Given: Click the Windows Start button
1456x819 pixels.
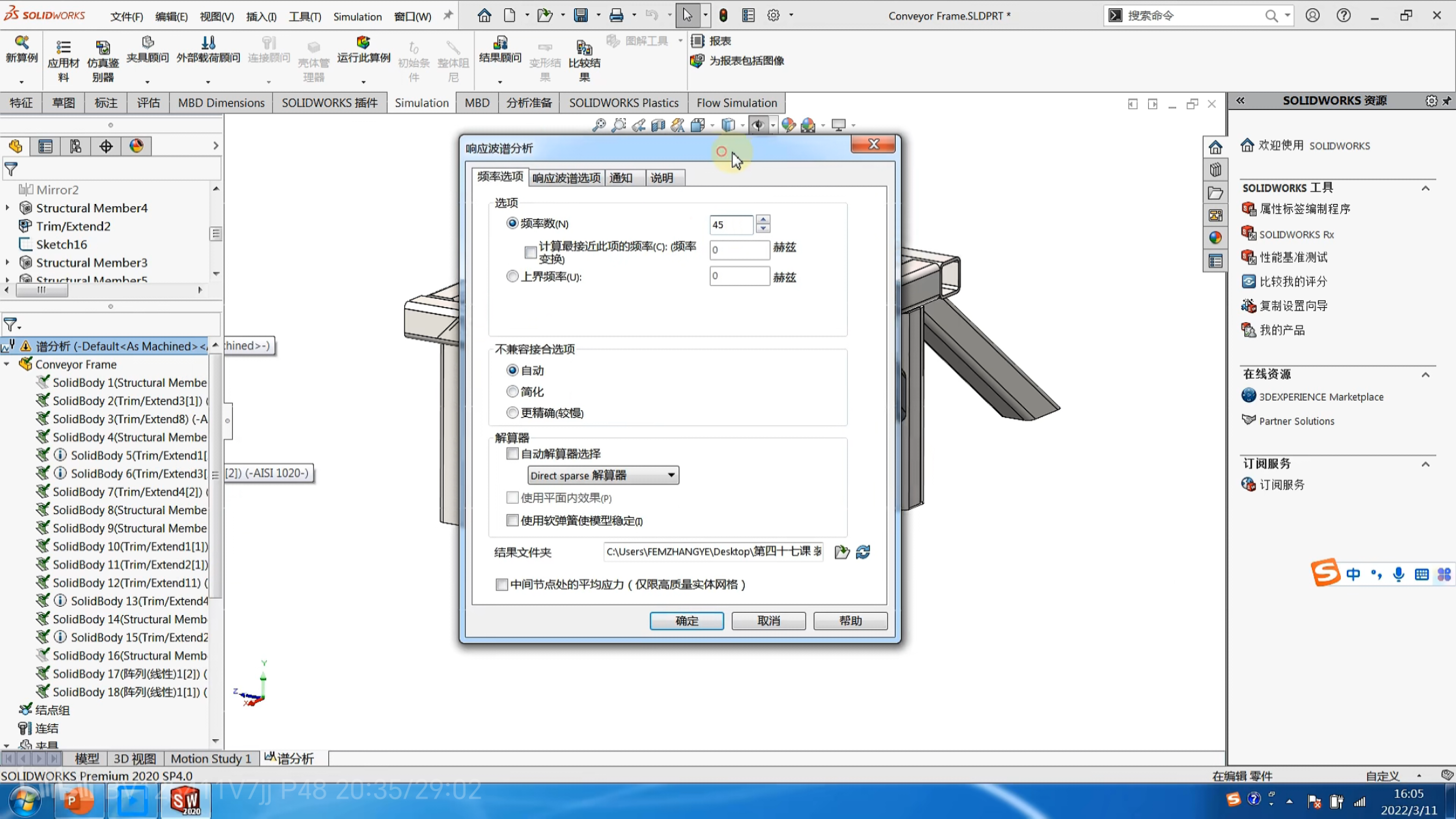Looking at the screenshot, I should pos(25,801).
